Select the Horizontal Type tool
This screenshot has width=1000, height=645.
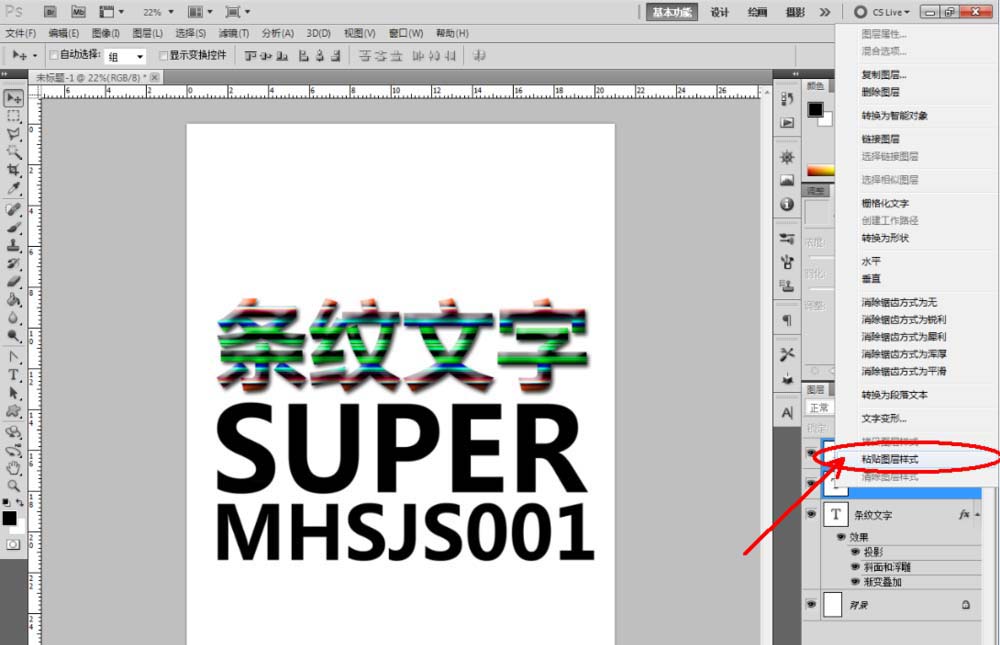click(14, 375)
